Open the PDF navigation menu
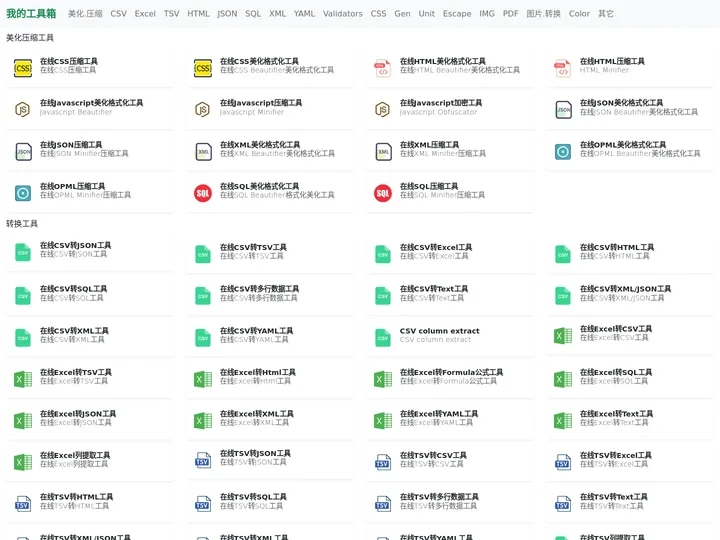 point(511,14)
